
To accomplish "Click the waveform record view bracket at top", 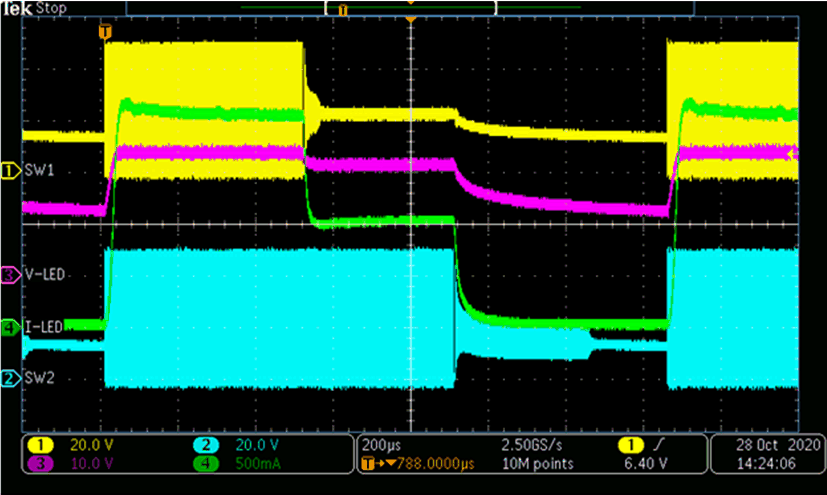I will point(411,8).
